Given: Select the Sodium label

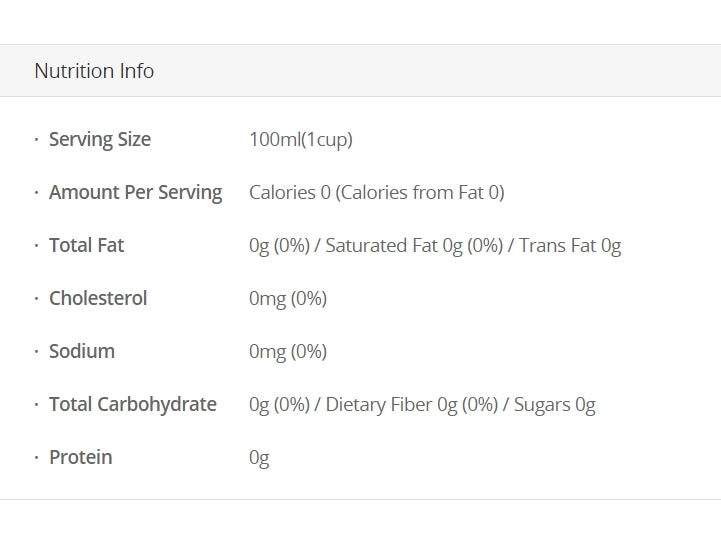Looking at the screenshot, I should coord(82,352).
